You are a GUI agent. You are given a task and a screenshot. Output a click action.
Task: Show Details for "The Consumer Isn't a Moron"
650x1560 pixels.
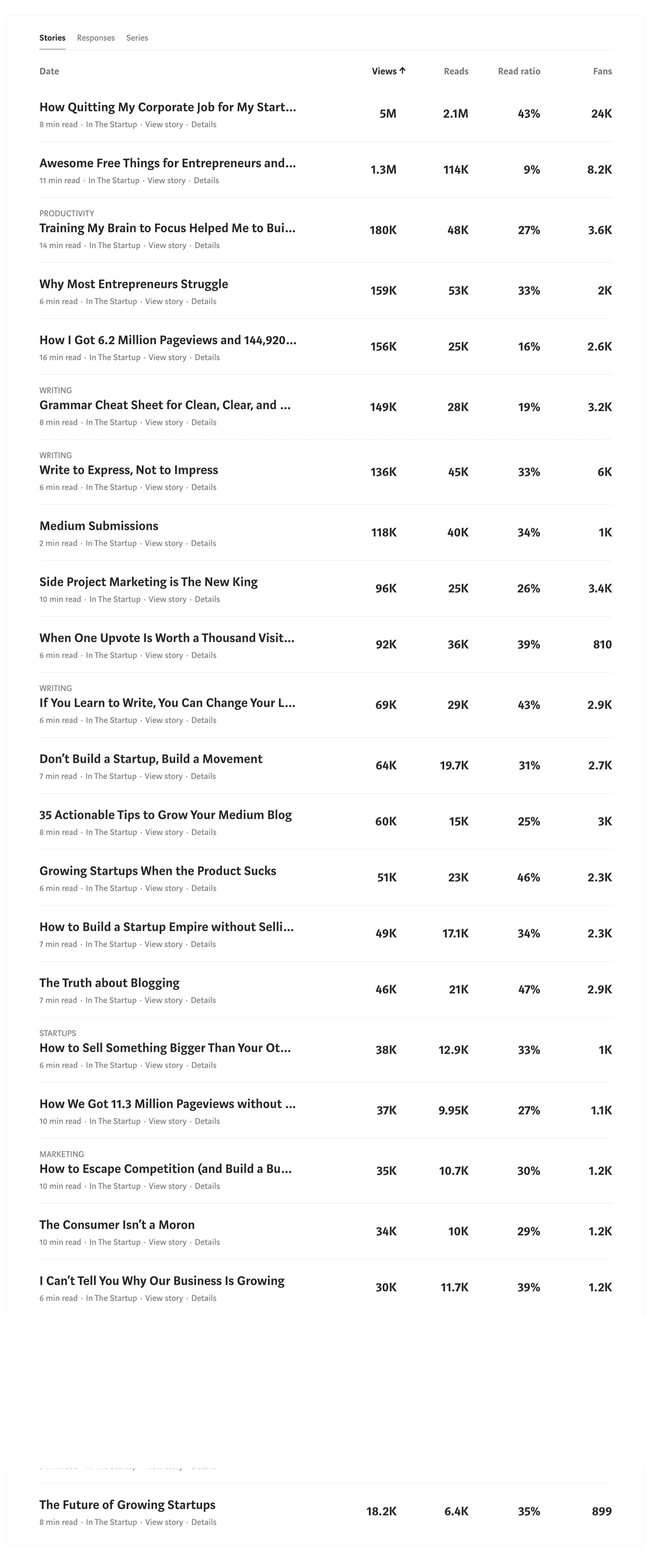[207, 1242]
